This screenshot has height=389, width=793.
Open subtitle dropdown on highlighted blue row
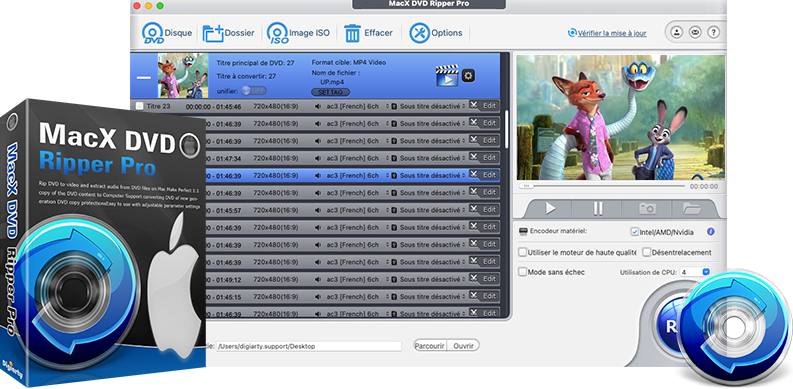coord(464,176)
